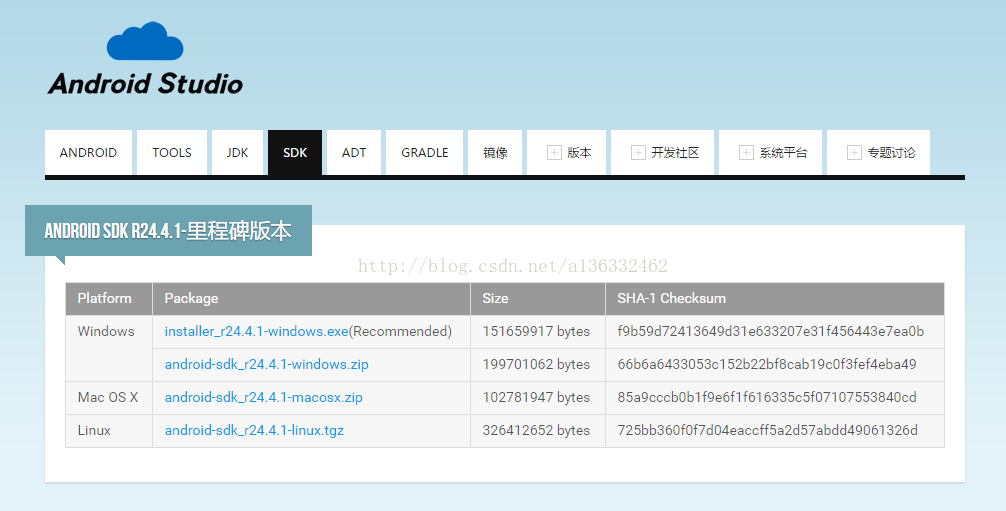1006x511 pixels.
Task: Switch to the GRADLE tab
Action: tap(425, 152)
